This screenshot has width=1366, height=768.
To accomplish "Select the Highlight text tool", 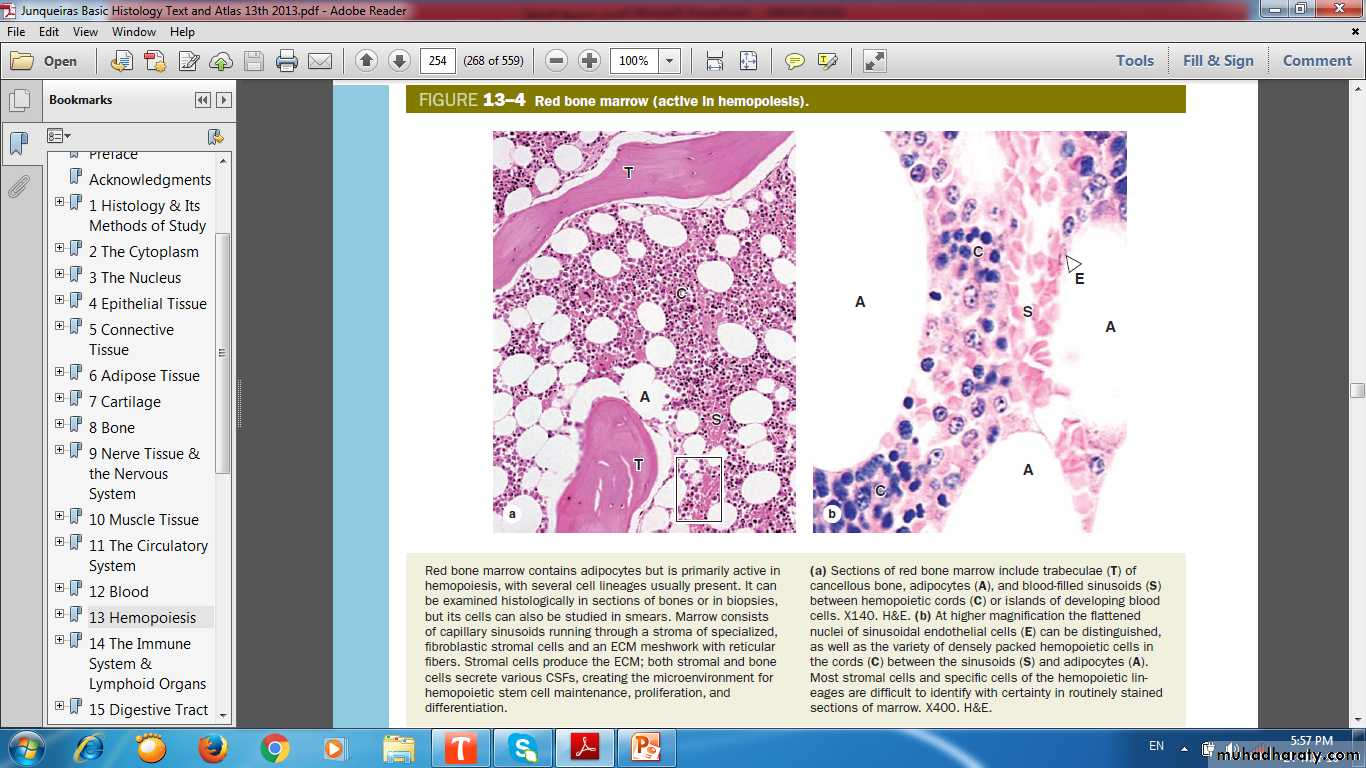I will click(827, 61).
